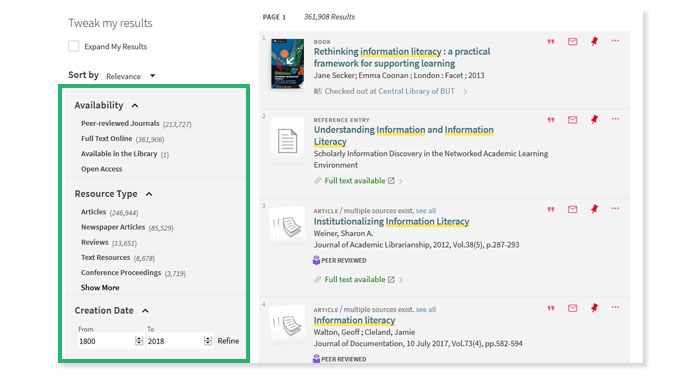Select the '361,908 Results' count text
The image size is (700, 376).
tap(329, 17)
